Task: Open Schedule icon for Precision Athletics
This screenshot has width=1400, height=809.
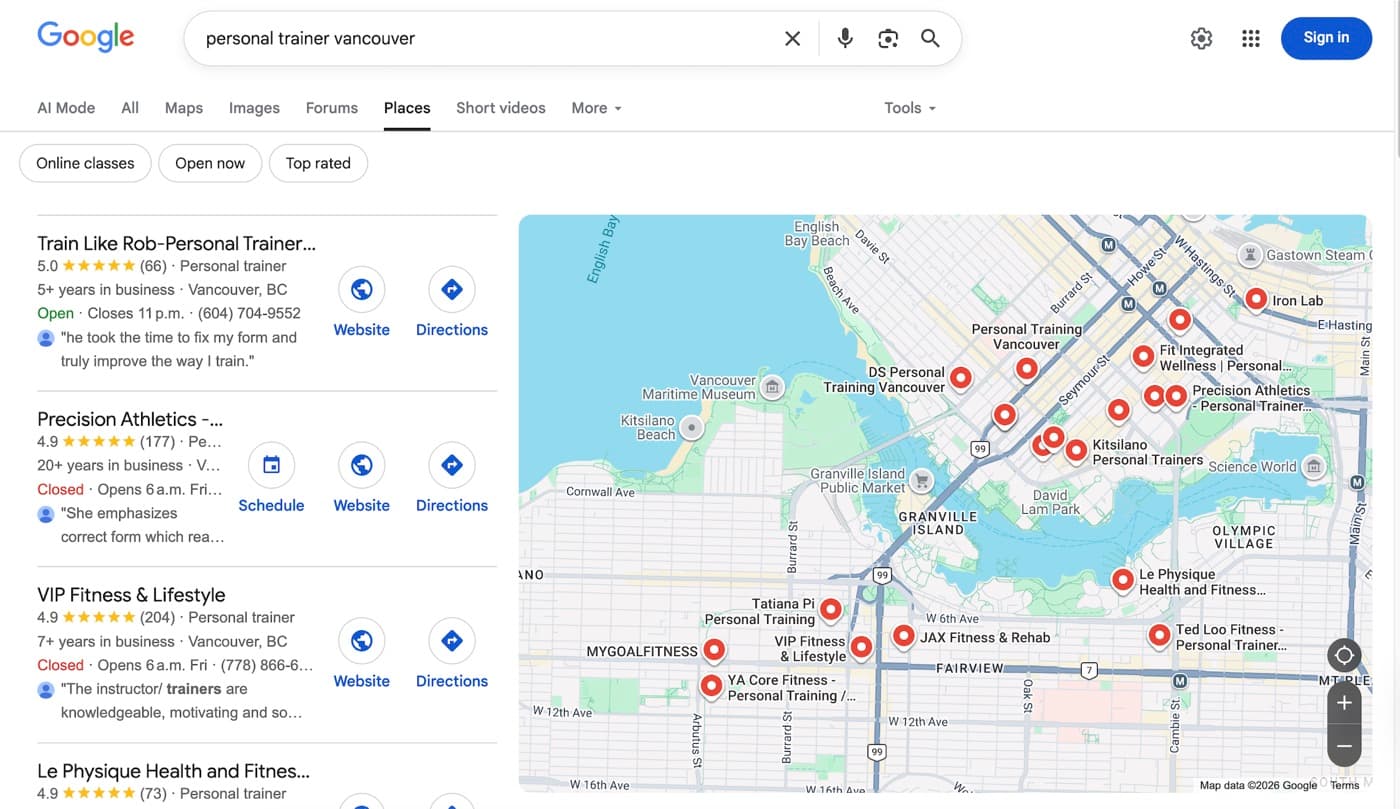Action: click(271, 465)
